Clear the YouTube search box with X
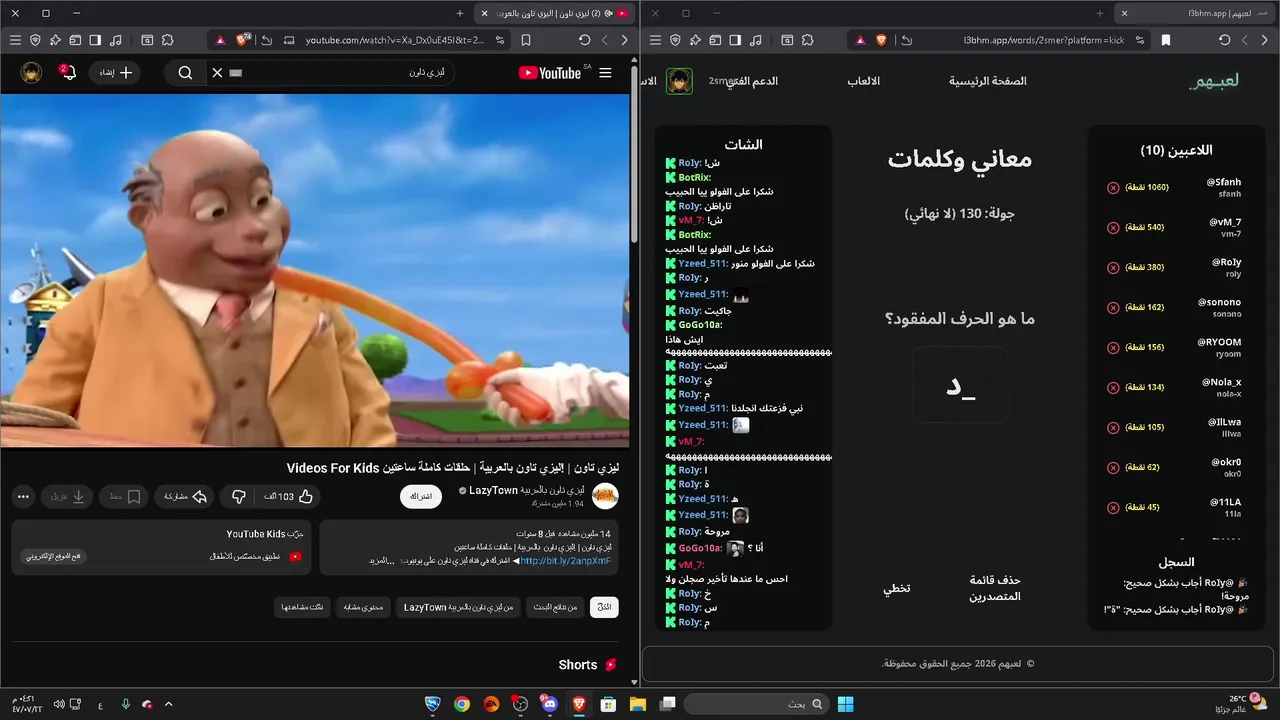This screenshot has height=720, width=1280. (x=217, y=73)
